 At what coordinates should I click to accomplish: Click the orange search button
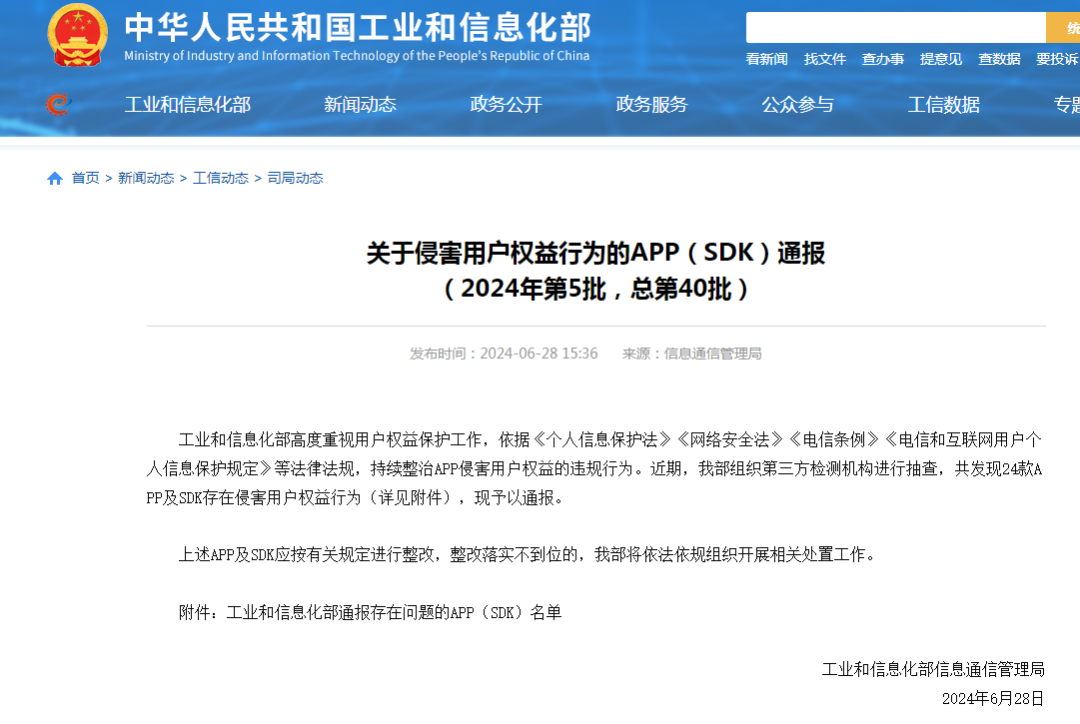click(1062, 28)
